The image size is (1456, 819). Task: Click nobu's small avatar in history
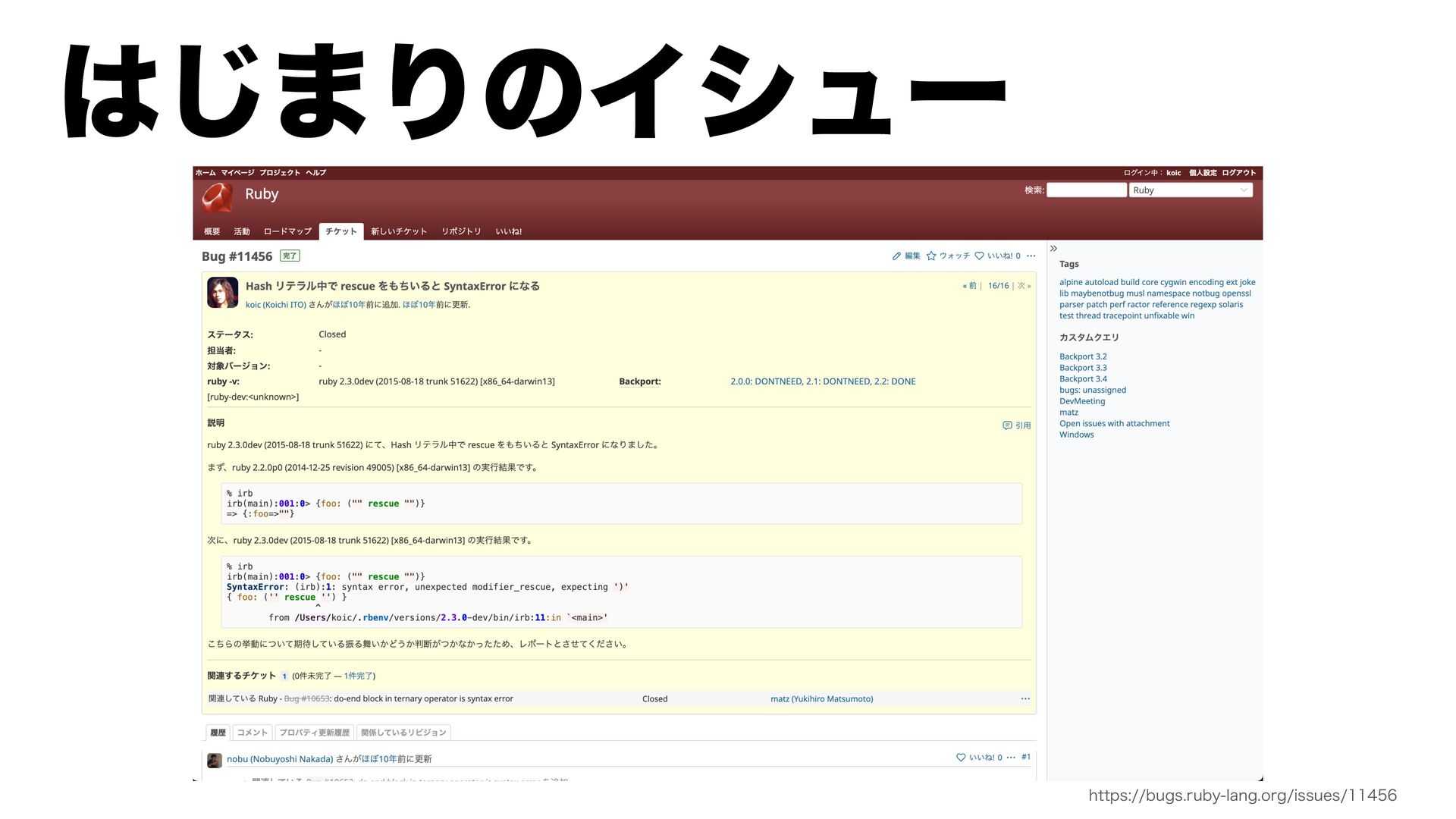(x=215, y=760)
